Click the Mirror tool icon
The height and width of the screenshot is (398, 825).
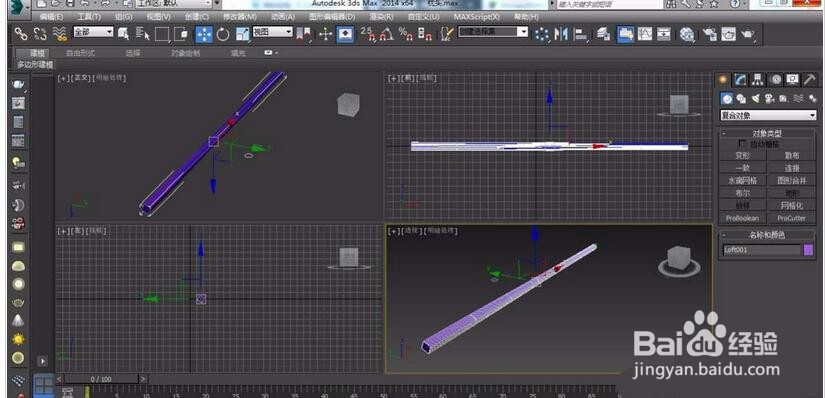pos(561,34)
